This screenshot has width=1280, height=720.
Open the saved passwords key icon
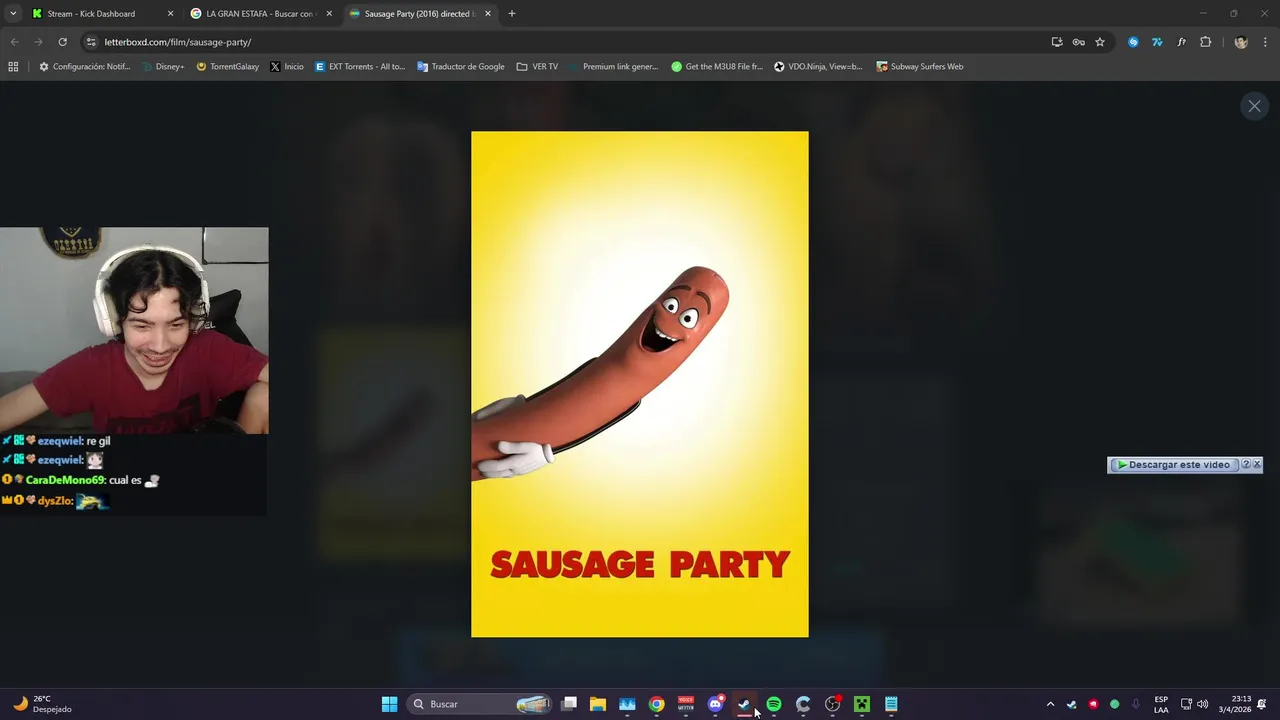tap(1078, 42)
